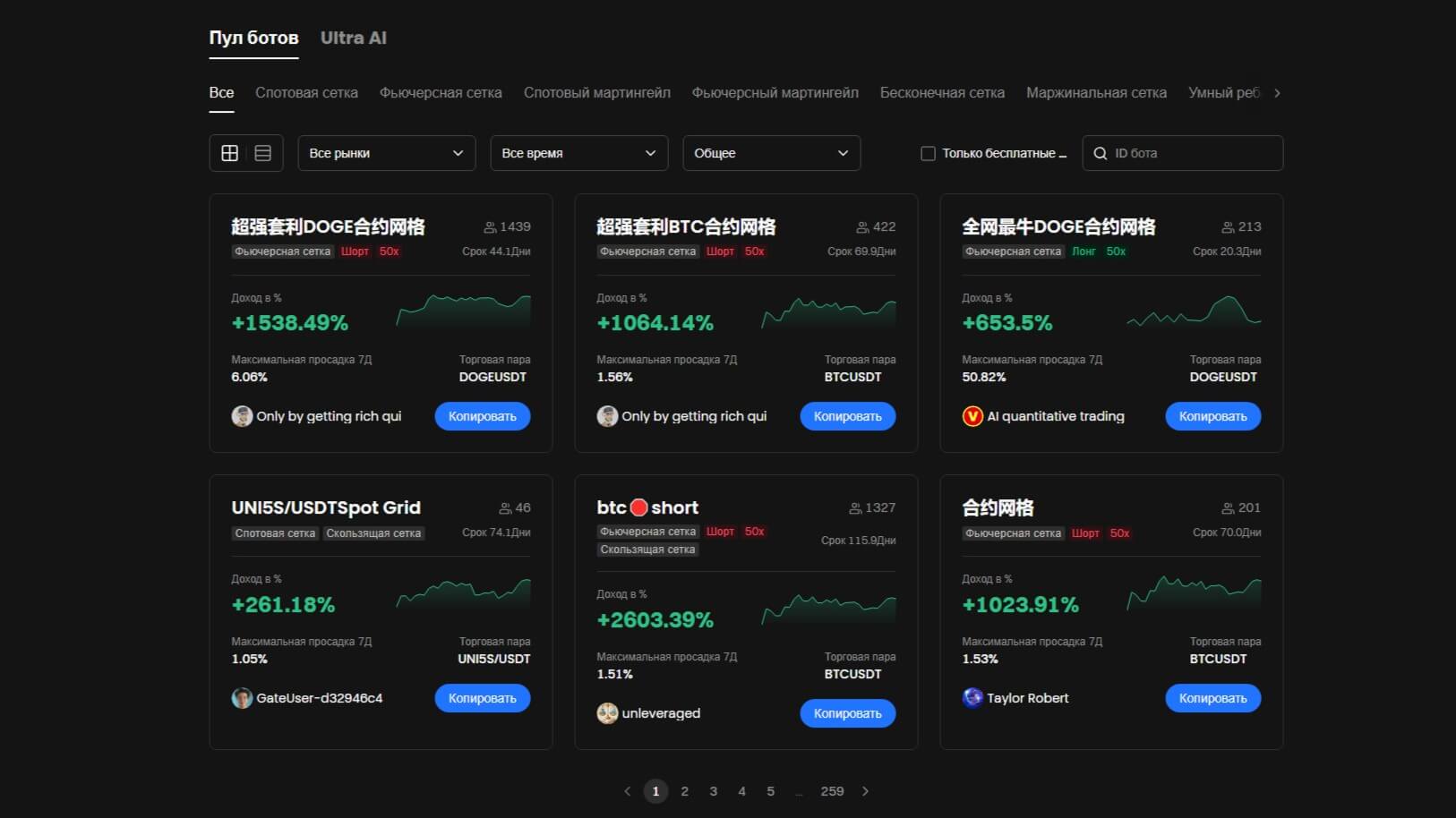The height and width of the screenshot is (818, 1456).
Task: Copy the UNI5S/USDTSpot Grid bot
Action: point(482,698)
